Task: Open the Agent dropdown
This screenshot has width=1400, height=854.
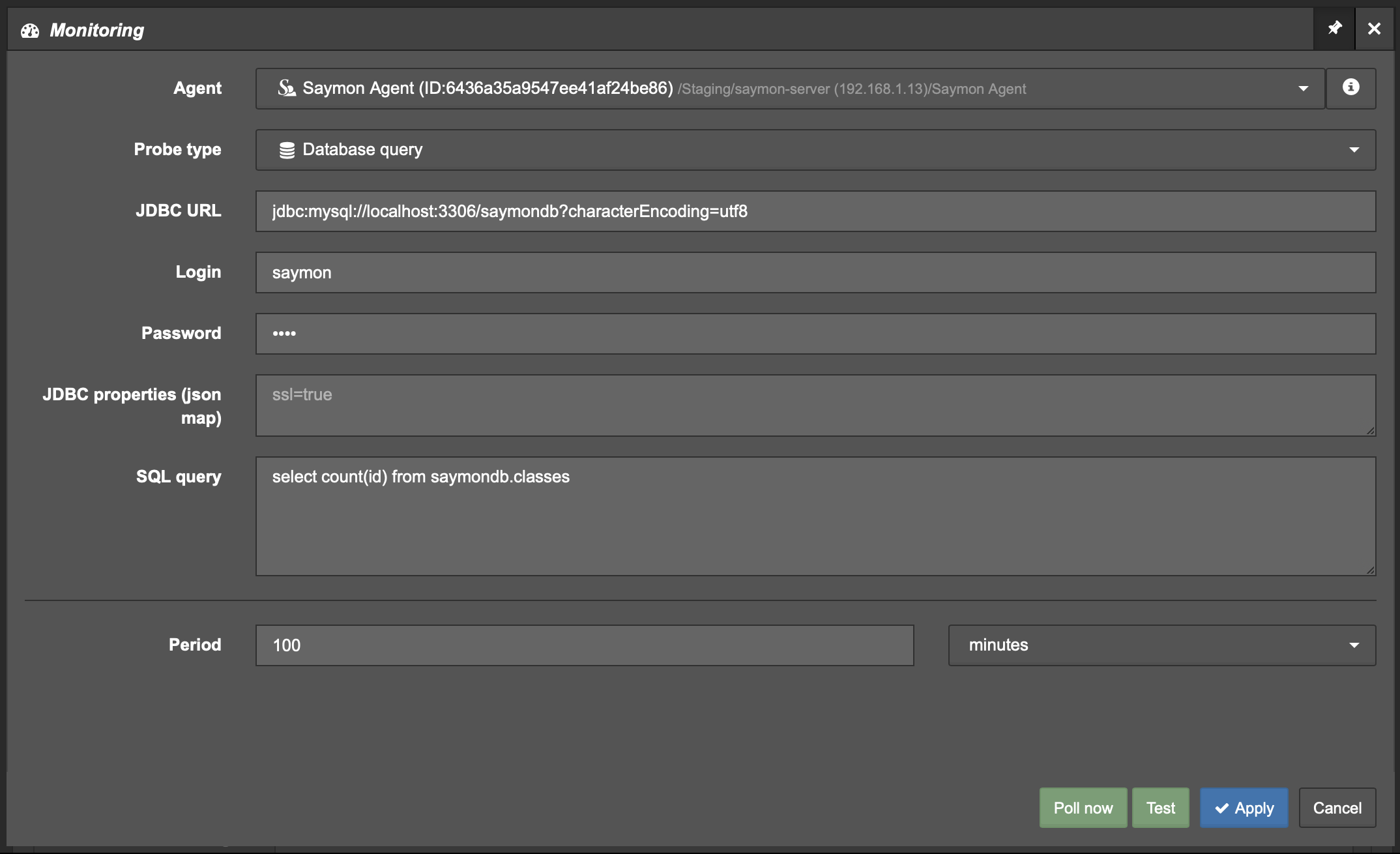Action: coord(790,88)
